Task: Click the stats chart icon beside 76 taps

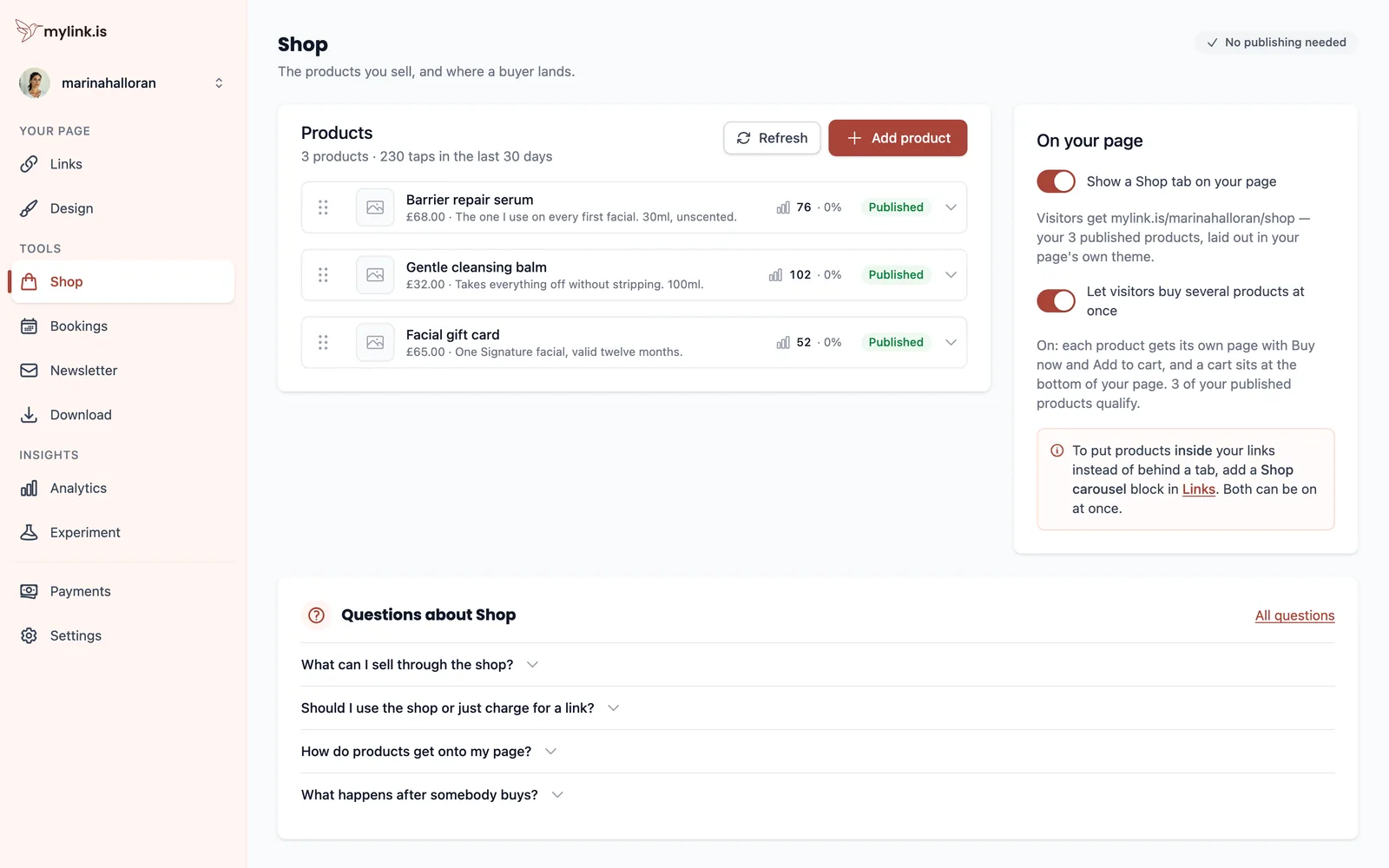Action: click(783, 207)
